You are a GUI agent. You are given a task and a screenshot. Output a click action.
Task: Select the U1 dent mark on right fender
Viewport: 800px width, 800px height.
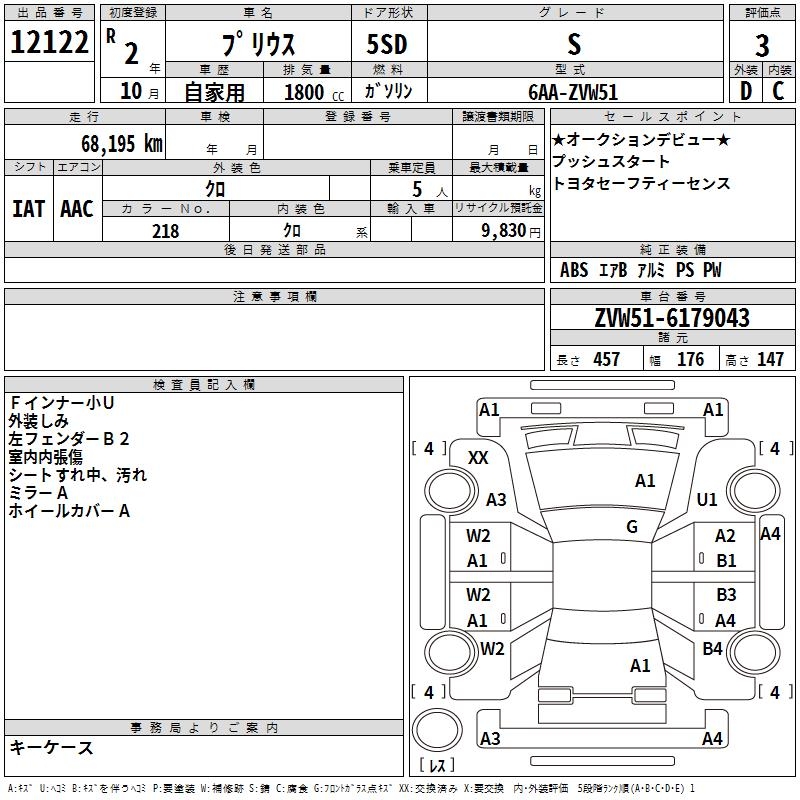pos(707,499)
